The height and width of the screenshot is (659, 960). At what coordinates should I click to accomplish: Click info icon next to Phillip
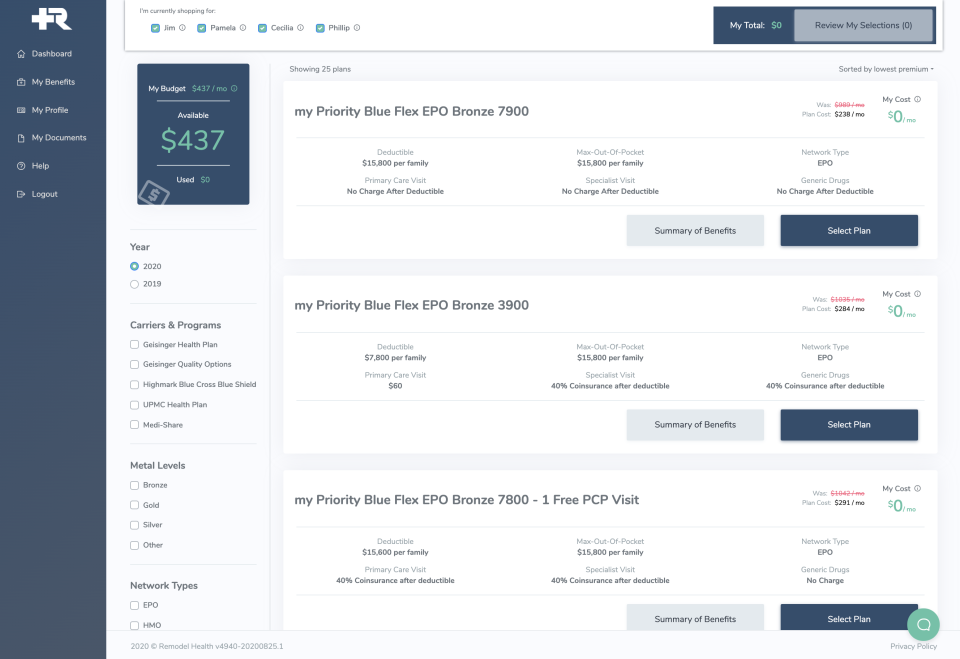[357, 28]
